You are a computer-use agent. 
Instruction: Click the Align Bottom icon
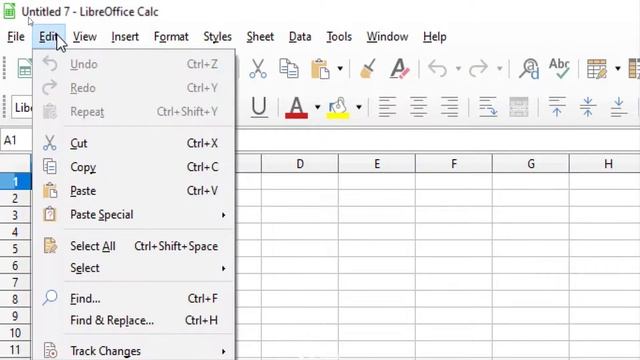tap(619, 107)
